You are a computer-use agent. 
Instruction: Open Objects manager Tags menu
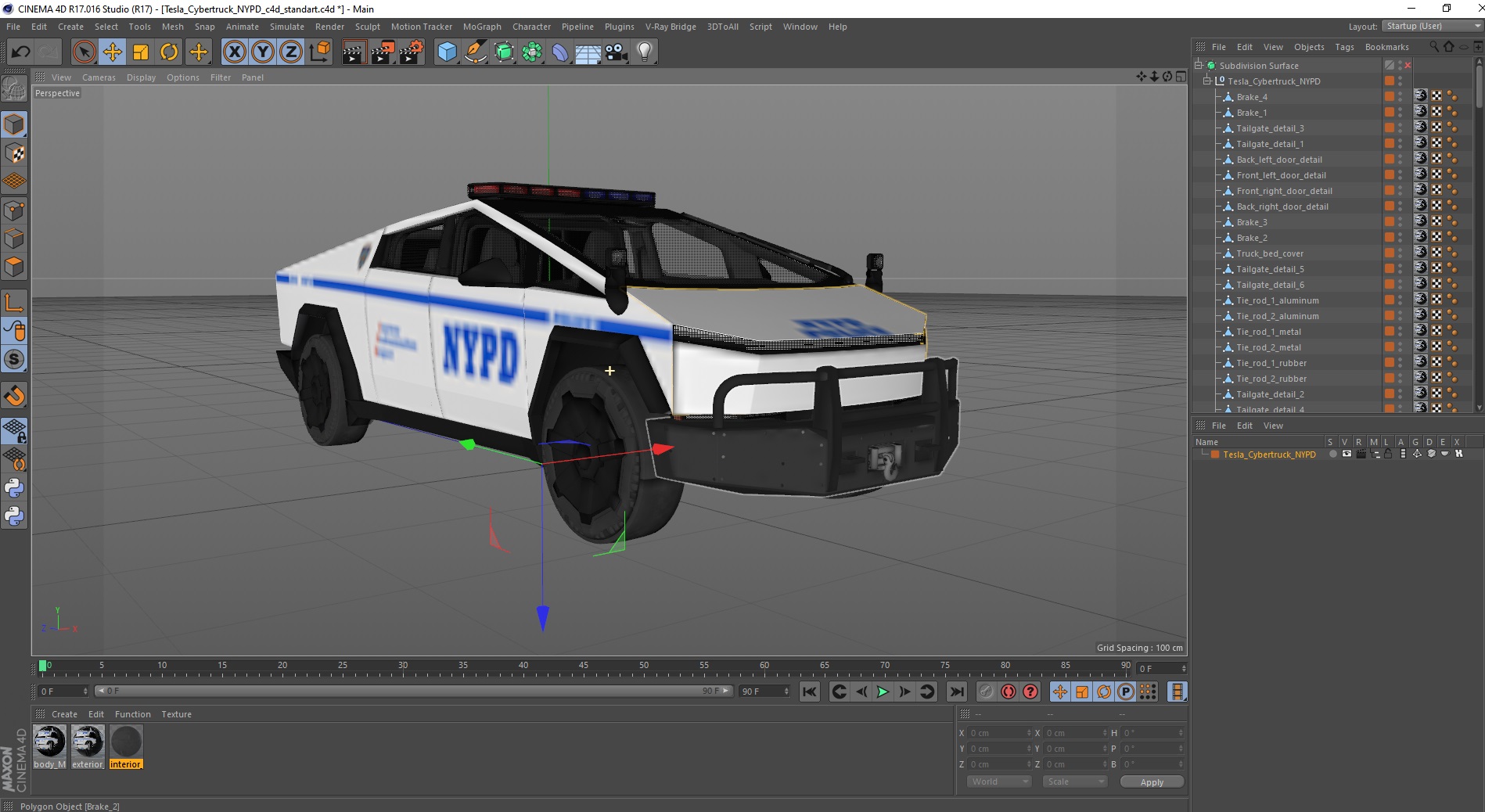pyautogui.click(x=1344, y=47)
